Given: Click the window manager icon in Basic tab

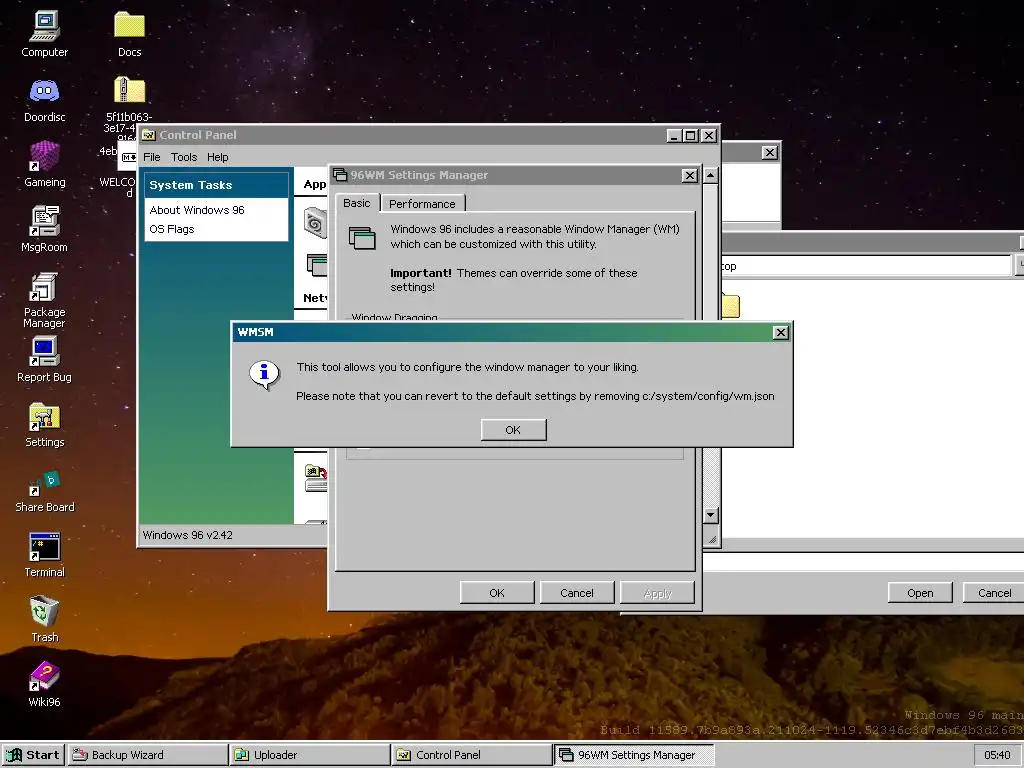Looking at the screenshot, I should click(x=362, y=238).
